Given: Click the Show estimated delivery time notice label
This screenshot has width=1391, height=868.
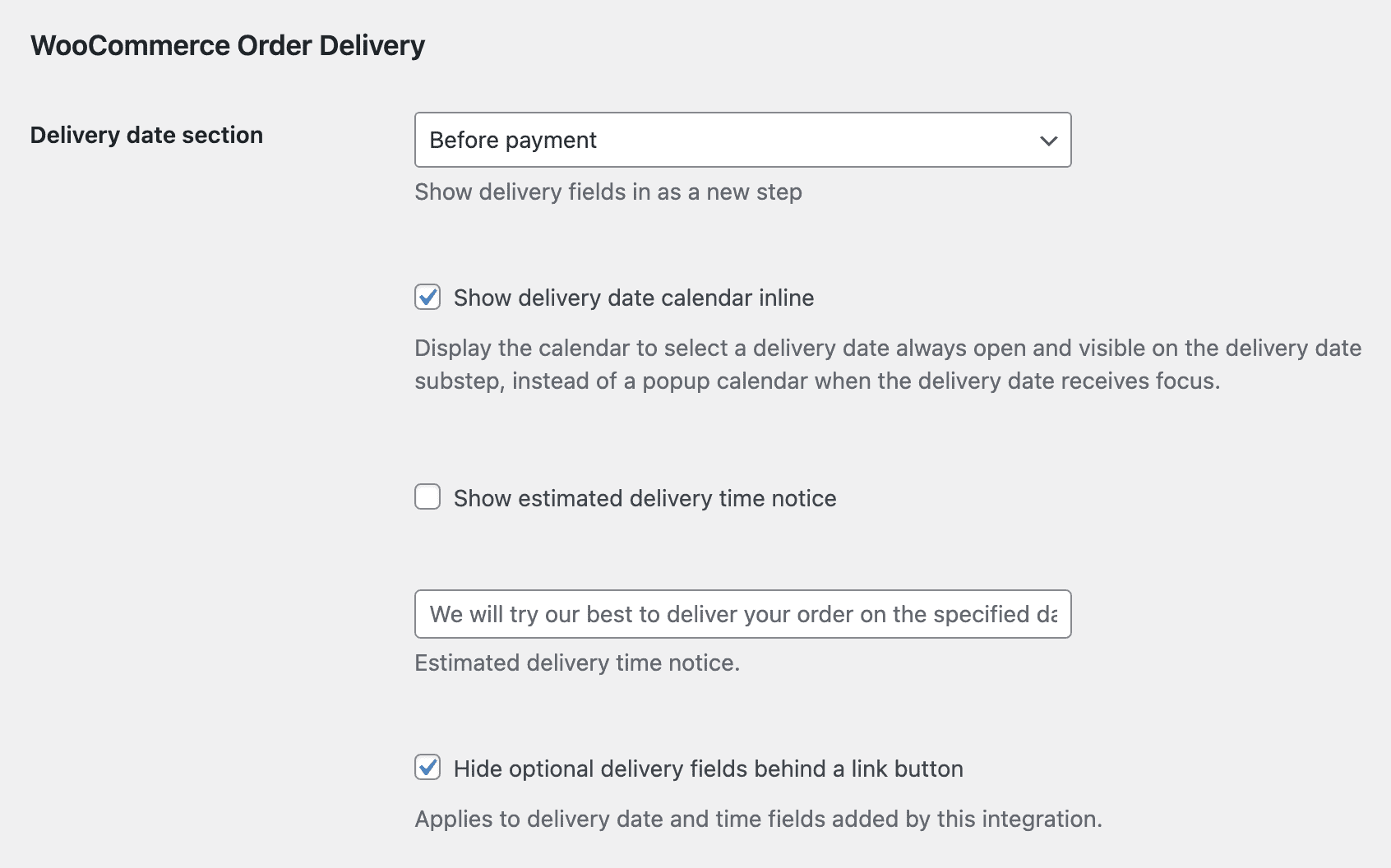Looking at the screenshot, I should coord(645,497).
